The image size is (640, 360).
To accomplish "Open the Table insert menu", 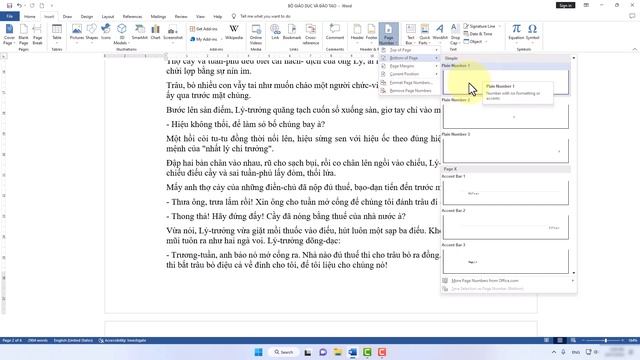I will click(x=57, y=34).
